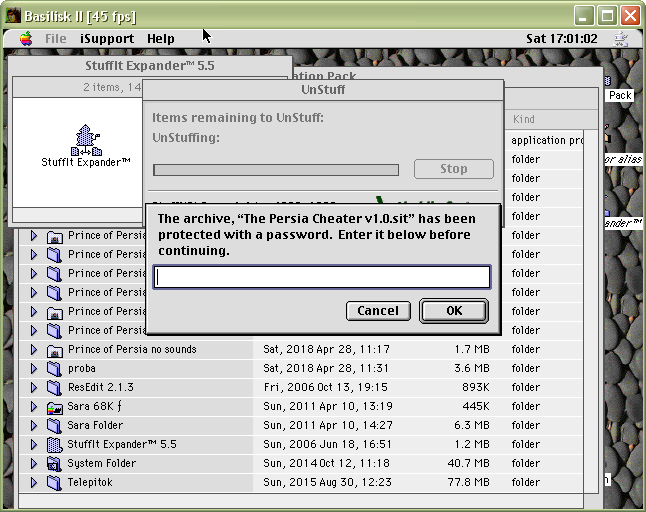Click the 'folder' kind in the Telepitok row

coord(526,482)
